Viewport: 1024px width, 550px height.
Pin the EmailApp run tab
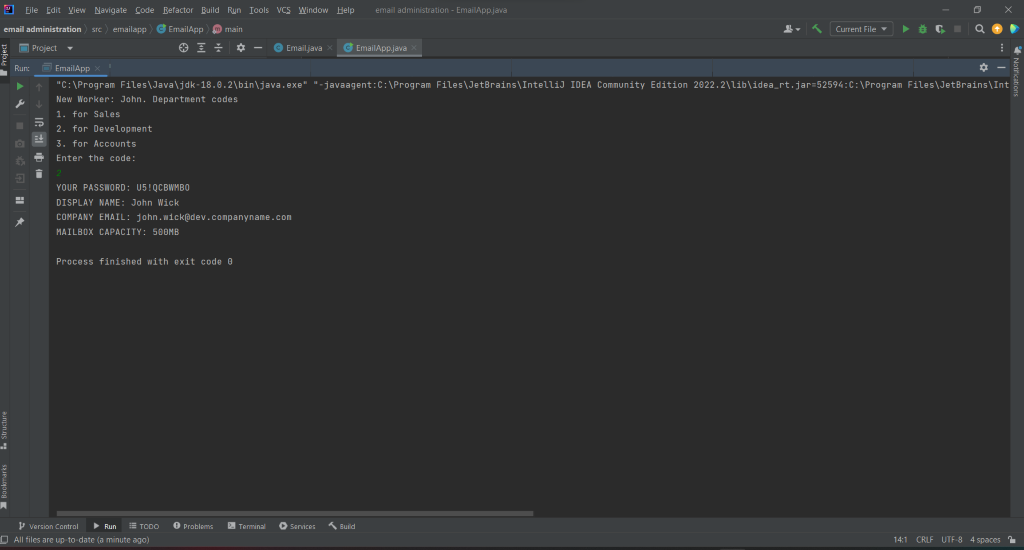[20, 222]
